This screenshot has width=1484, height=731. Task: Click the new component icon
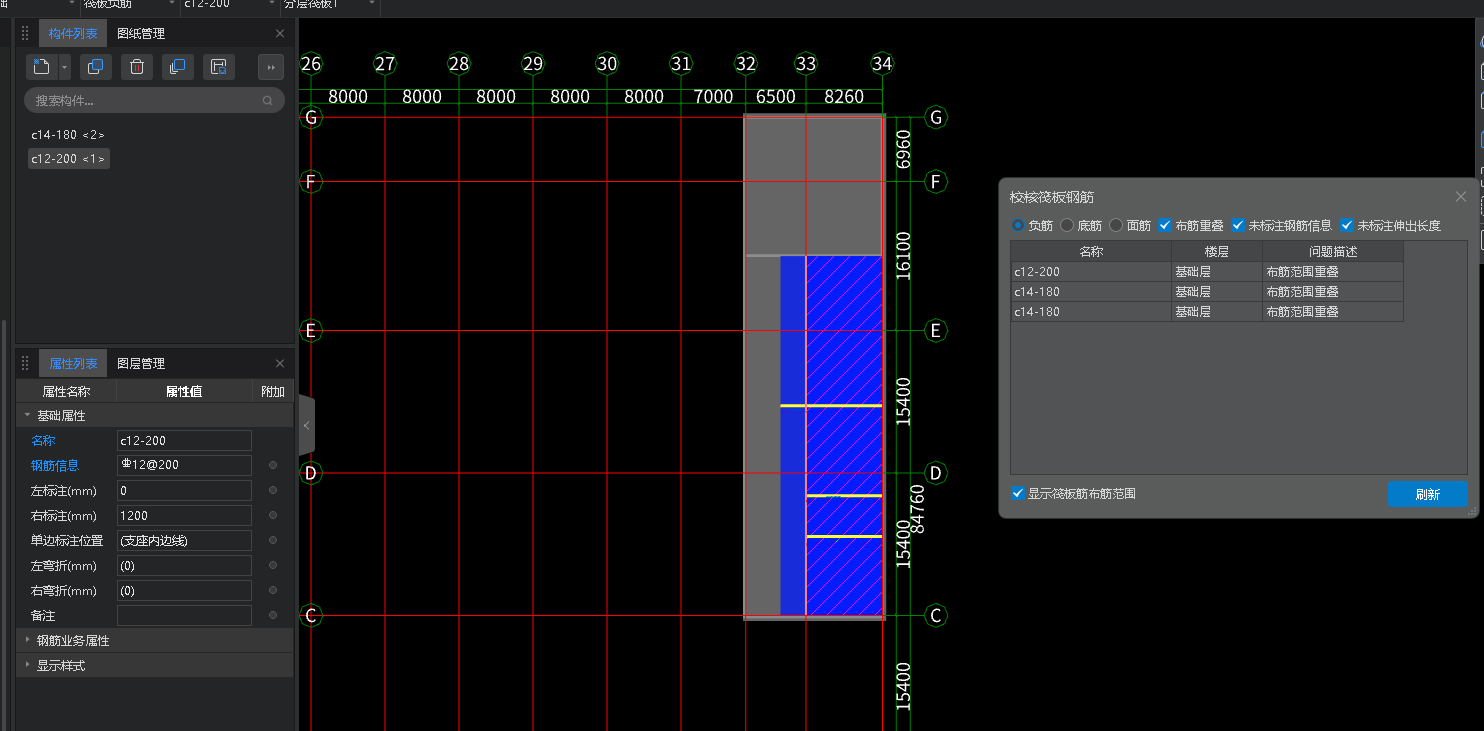click(41, 67)
